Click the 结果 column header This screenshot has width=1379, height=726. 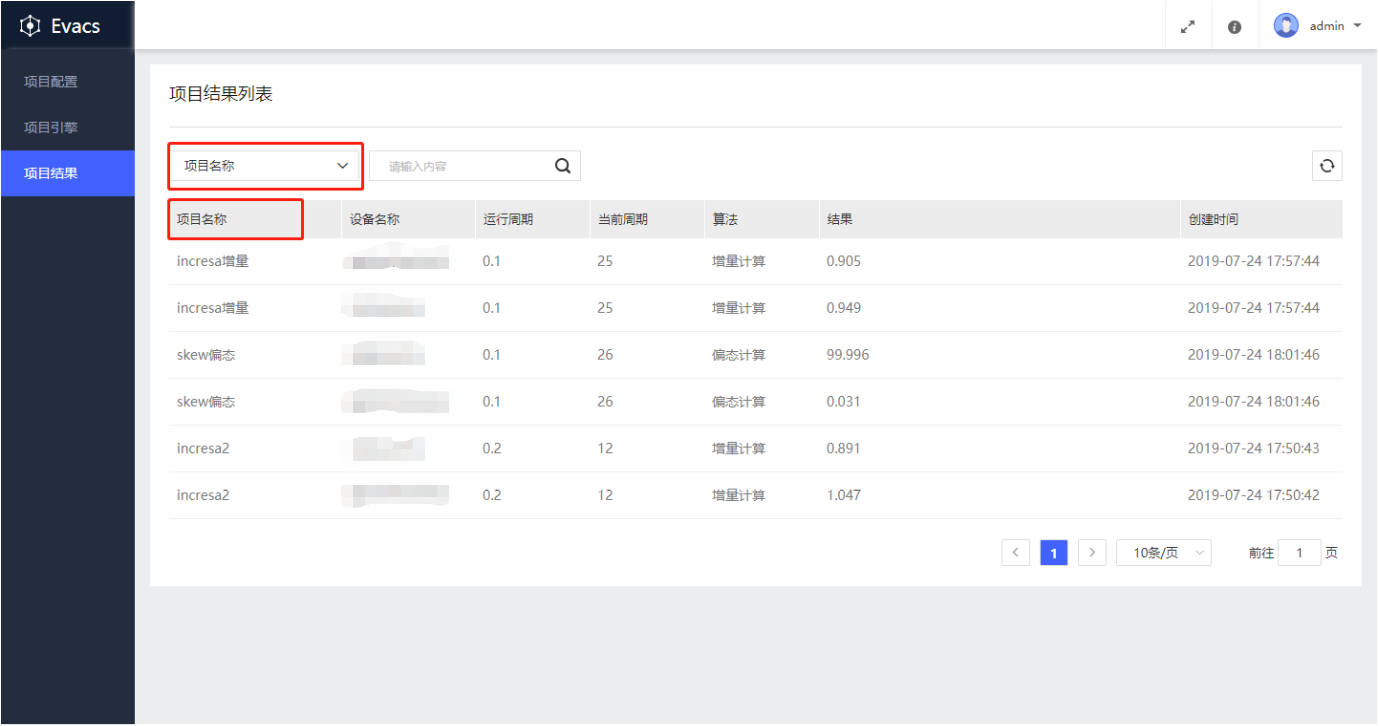click(x=839, y=219)
